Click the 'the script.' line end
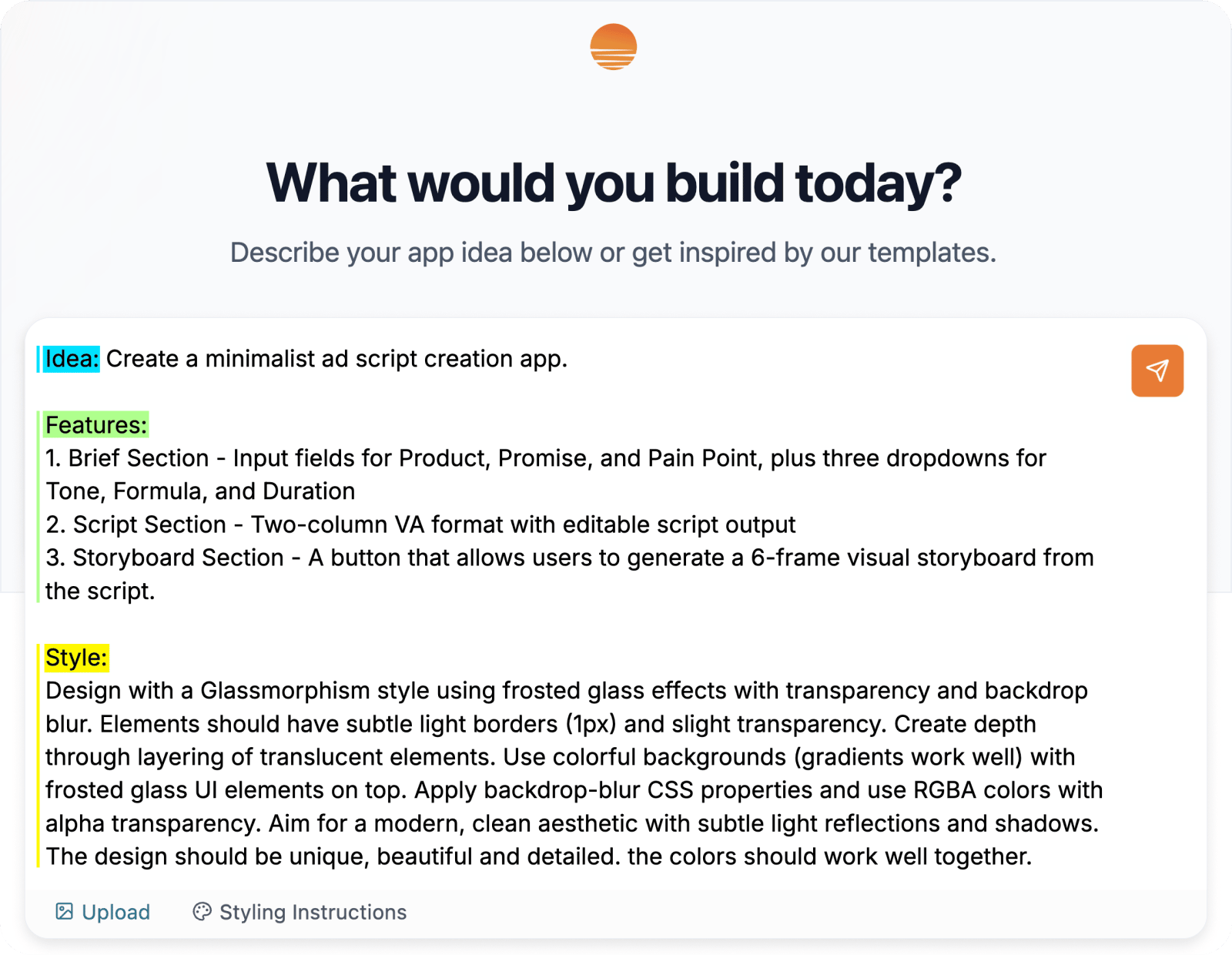1232x955 pixels. click(x=100, y=591)
